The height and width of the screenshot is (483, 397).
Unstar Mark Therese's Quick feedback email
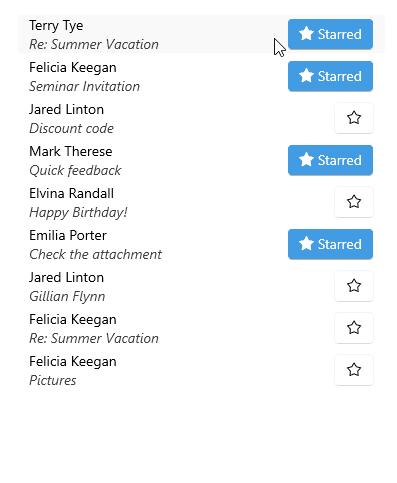330,160
